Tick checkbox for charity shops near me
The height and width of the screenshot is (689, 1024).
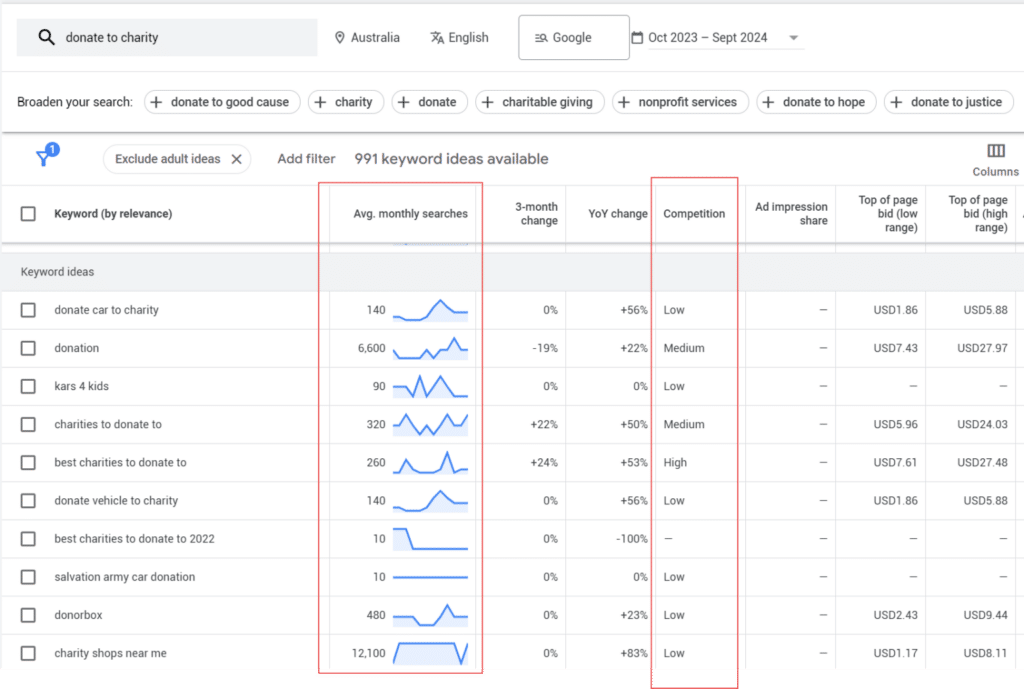28,653
